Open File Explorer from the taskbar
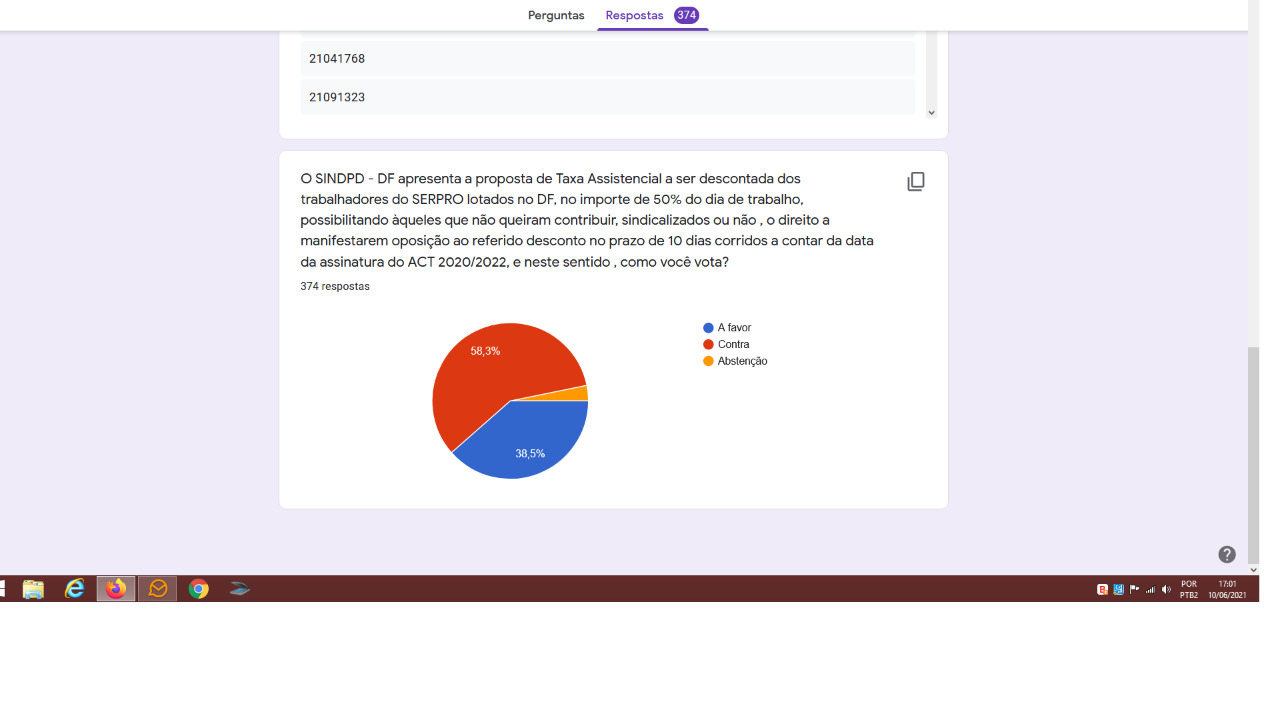The height and width of the screenshot is (720, 1280). 33,589
